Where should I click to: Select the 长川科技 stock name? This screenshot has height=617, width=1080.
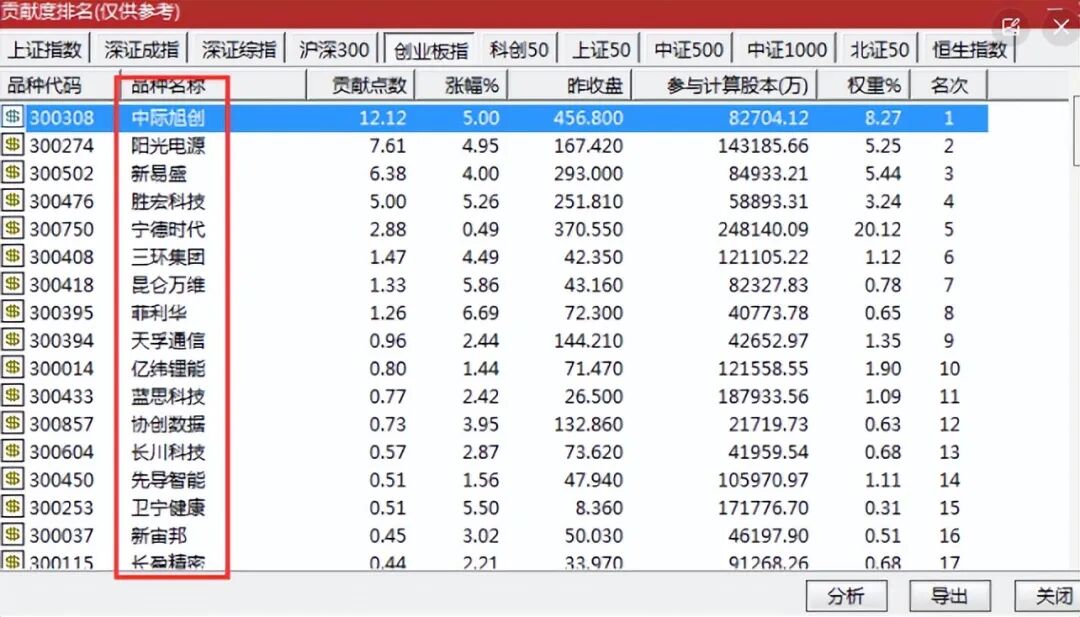(168, 452)
